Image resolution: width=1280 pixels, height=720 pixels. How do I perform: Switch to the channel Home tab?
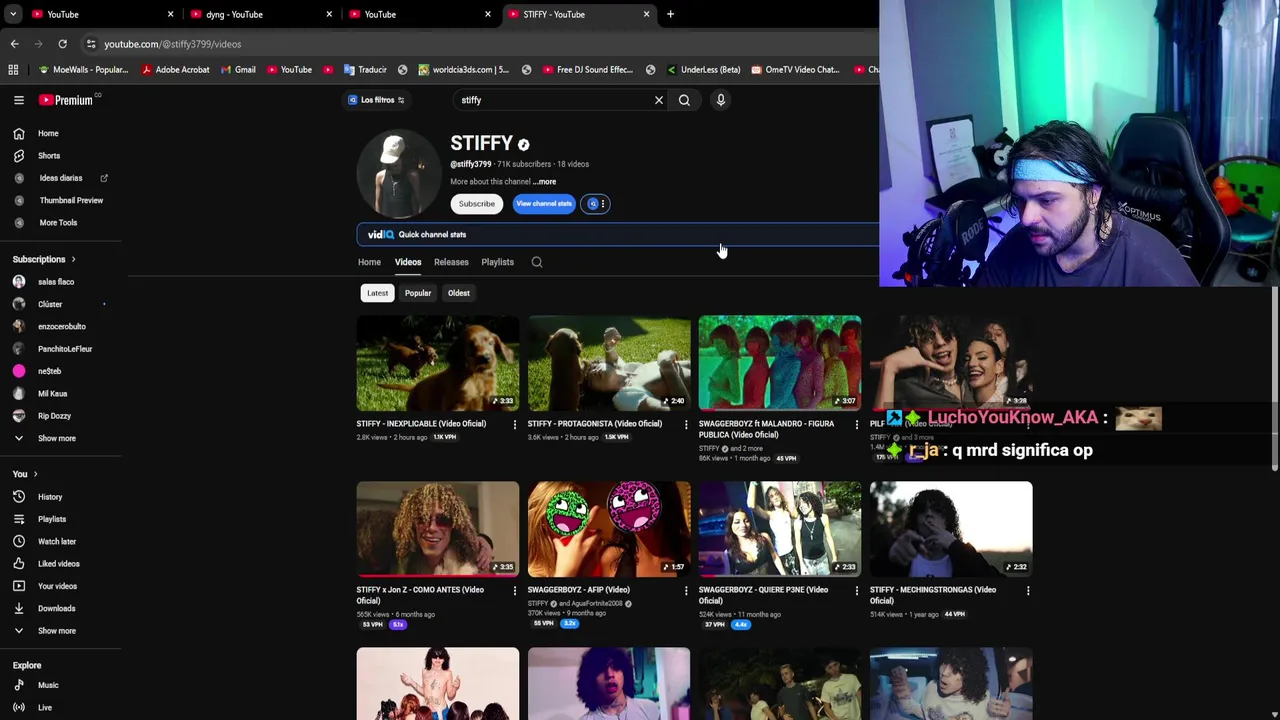(369, 262)
